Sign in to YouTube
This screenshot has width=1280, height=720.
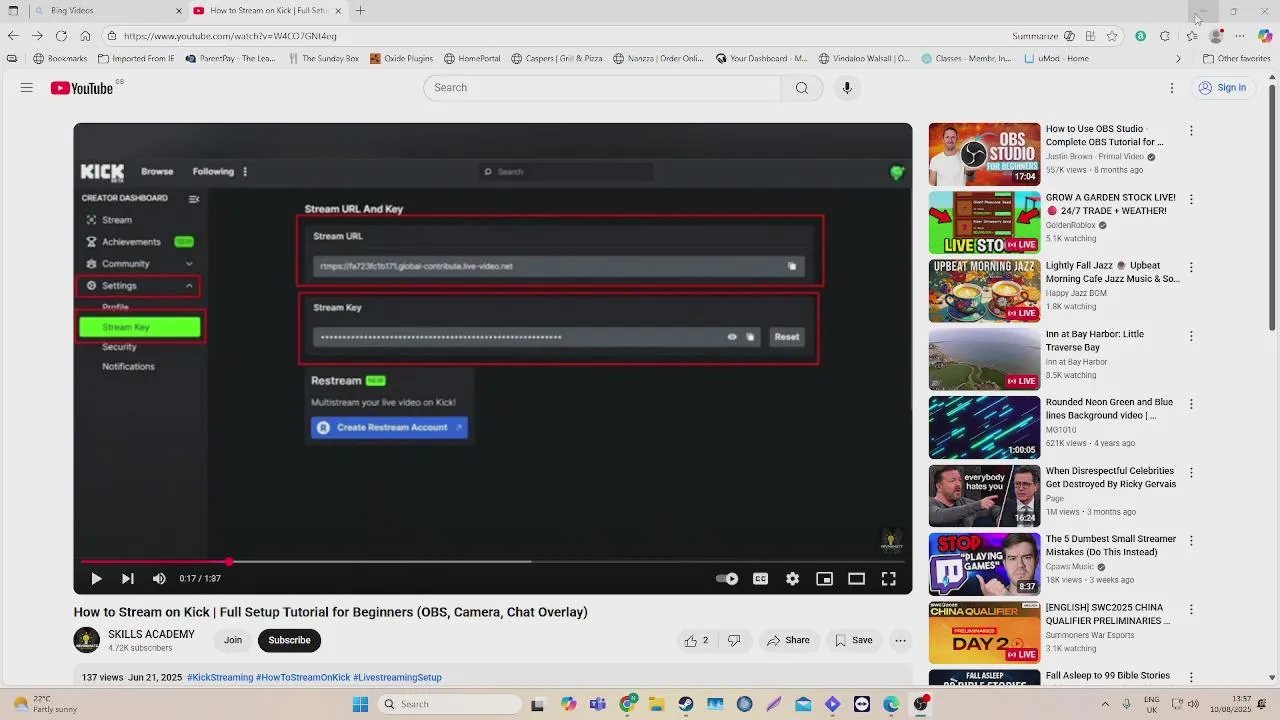1222,88
